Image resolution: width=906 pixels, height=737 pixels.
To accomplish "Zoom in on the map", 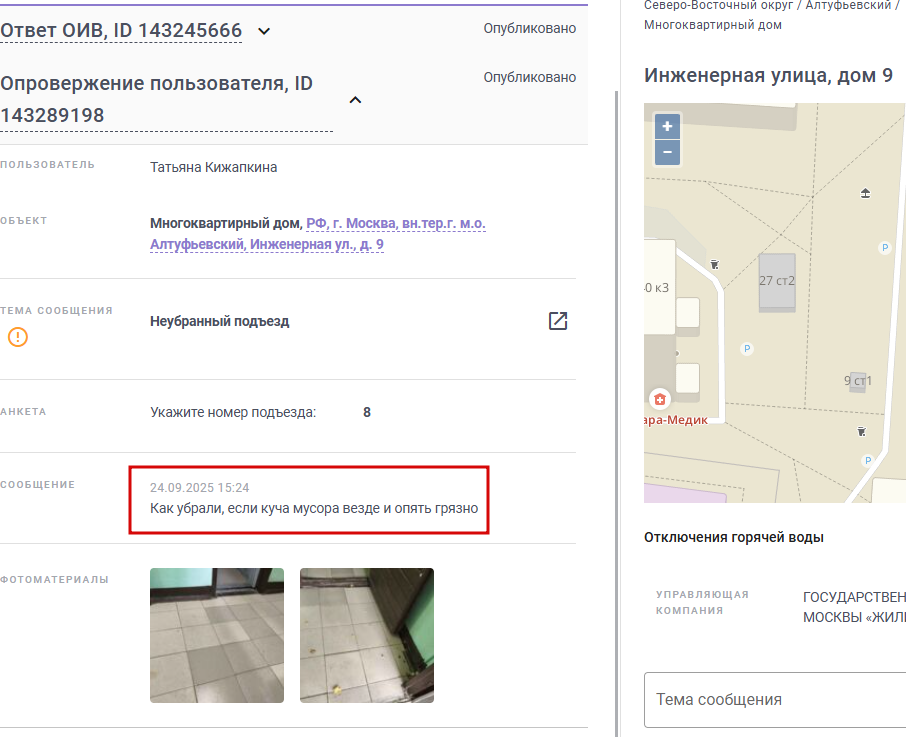I will 667,126.
